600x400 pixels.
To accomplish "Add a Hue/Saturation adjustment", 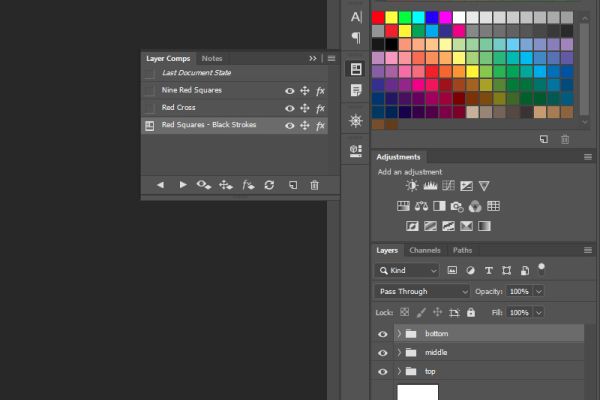I will click(x=403, y=206).
